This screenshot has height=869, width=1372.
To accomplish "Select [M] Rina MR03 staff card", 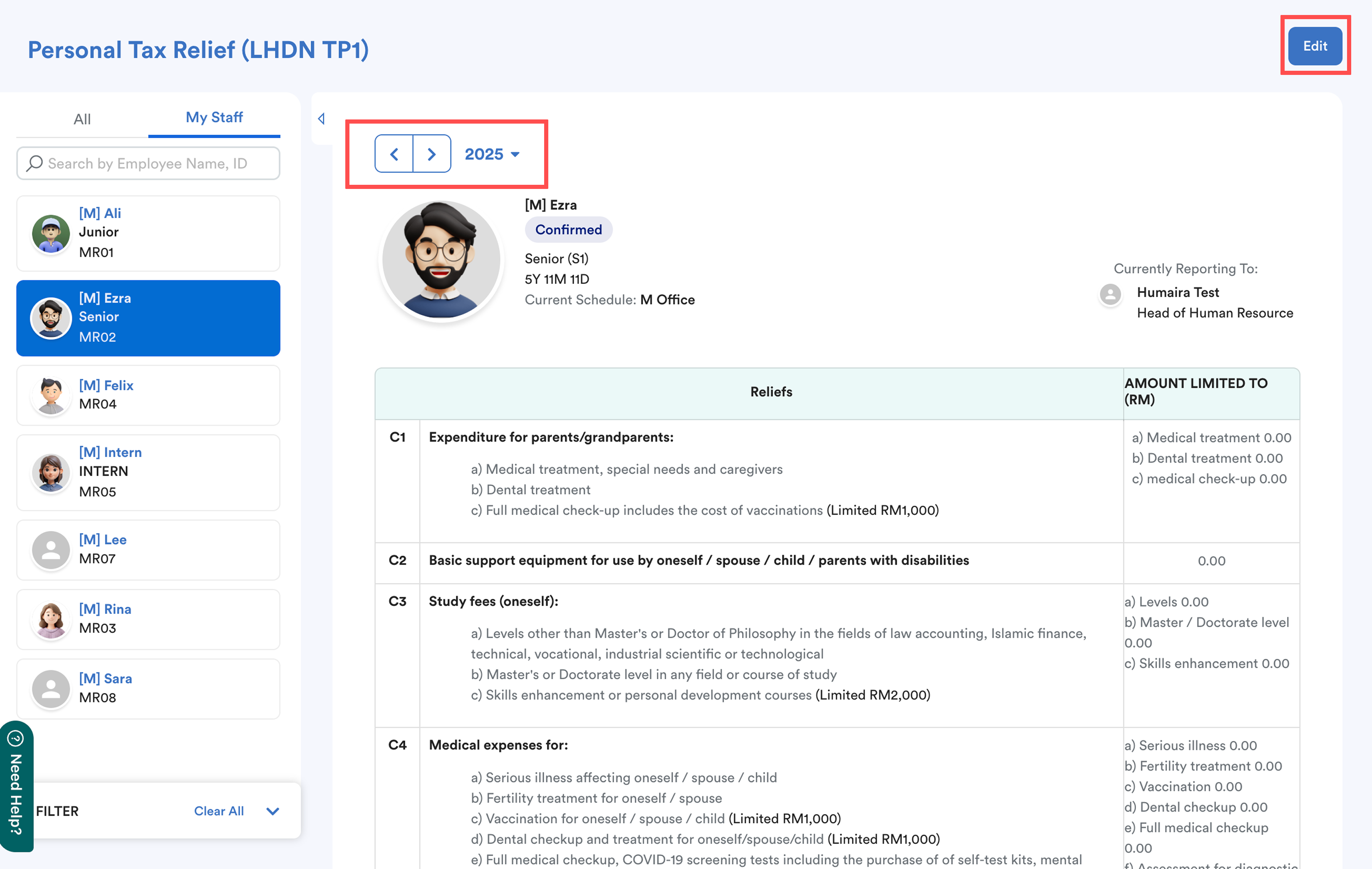I will click(148, 619).
